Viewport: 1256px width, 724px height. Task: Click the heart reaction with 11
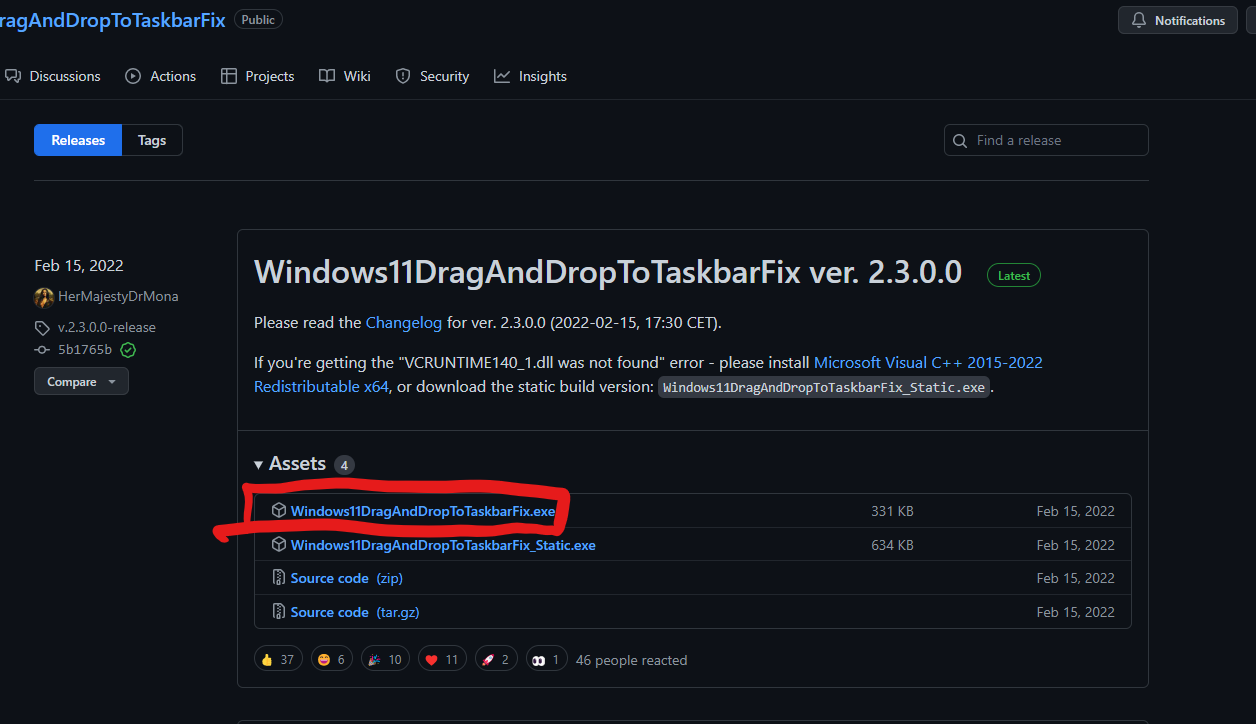click(x=442, y=659)
